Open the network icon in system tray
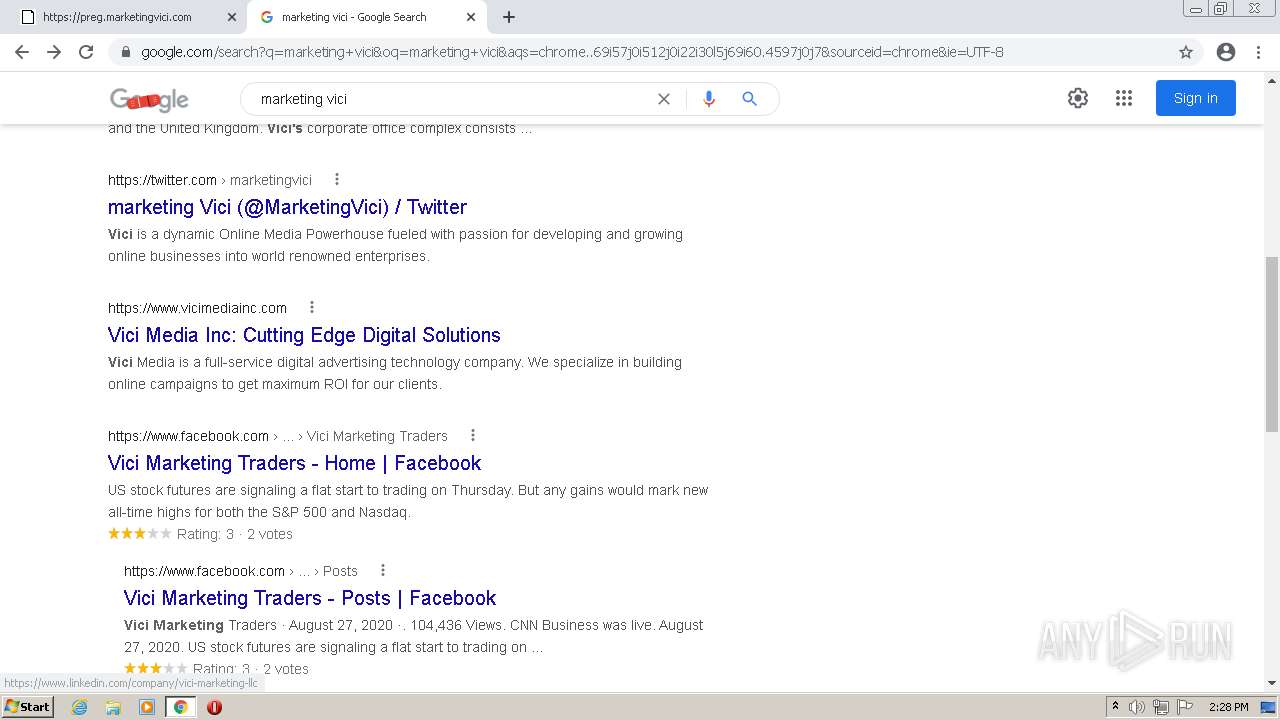 coord(1160,707)
